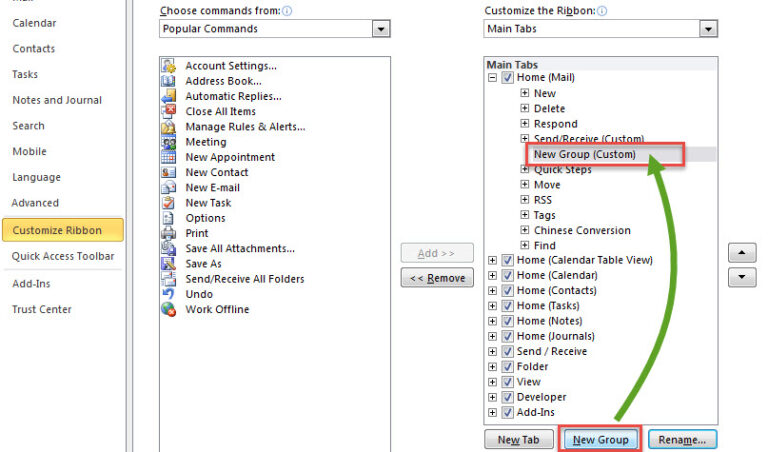
Task: Click the Account Settings command icon
Action: [x=168, y=66]
